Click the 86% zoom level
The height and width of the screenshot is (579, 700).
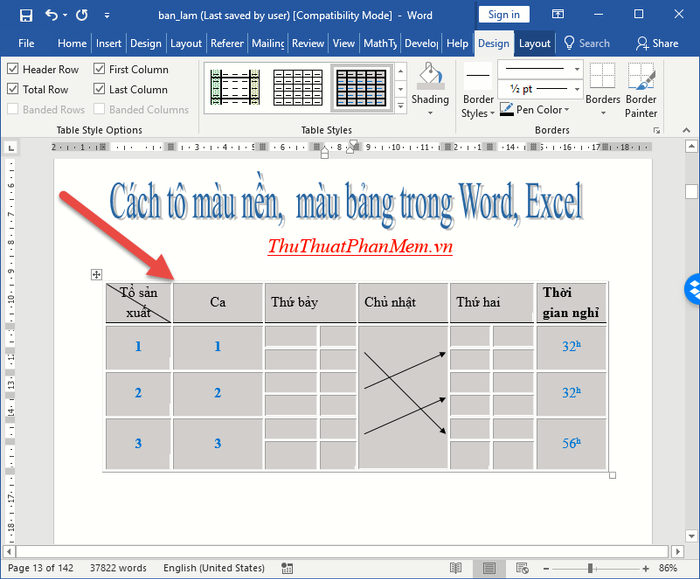(x=668, y=568)
